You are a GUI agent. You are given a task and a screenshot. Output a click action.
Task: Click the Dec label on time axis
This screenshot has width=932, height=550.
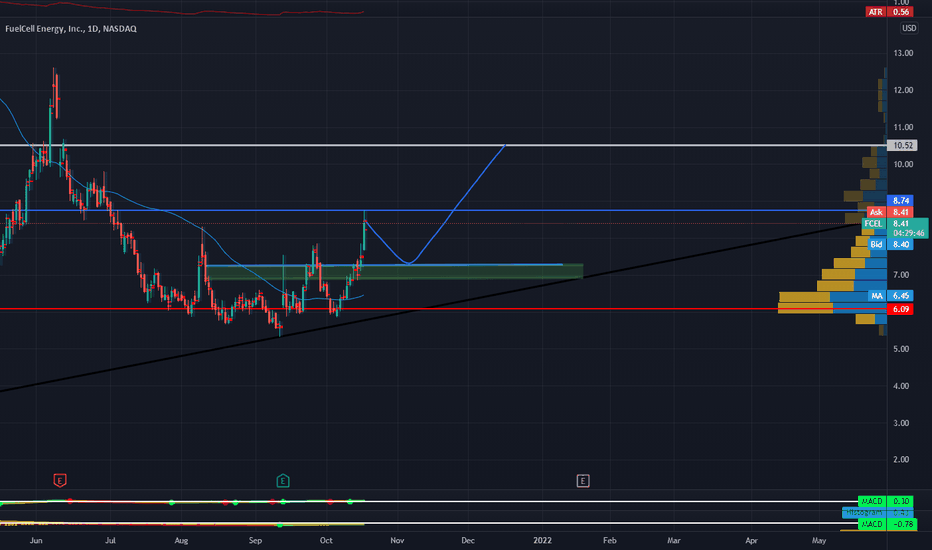(x=468, y=540)
